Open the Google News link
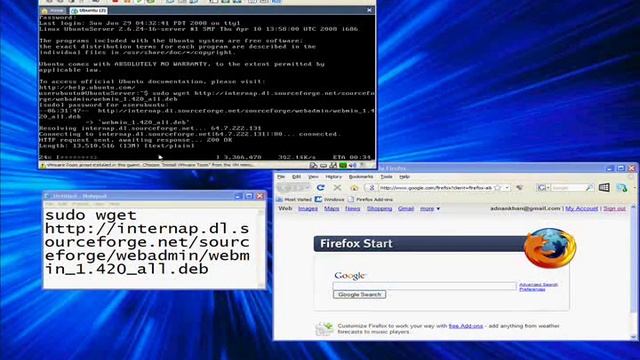This screenshot has height=360, width=640. click(x=353, y=209)
